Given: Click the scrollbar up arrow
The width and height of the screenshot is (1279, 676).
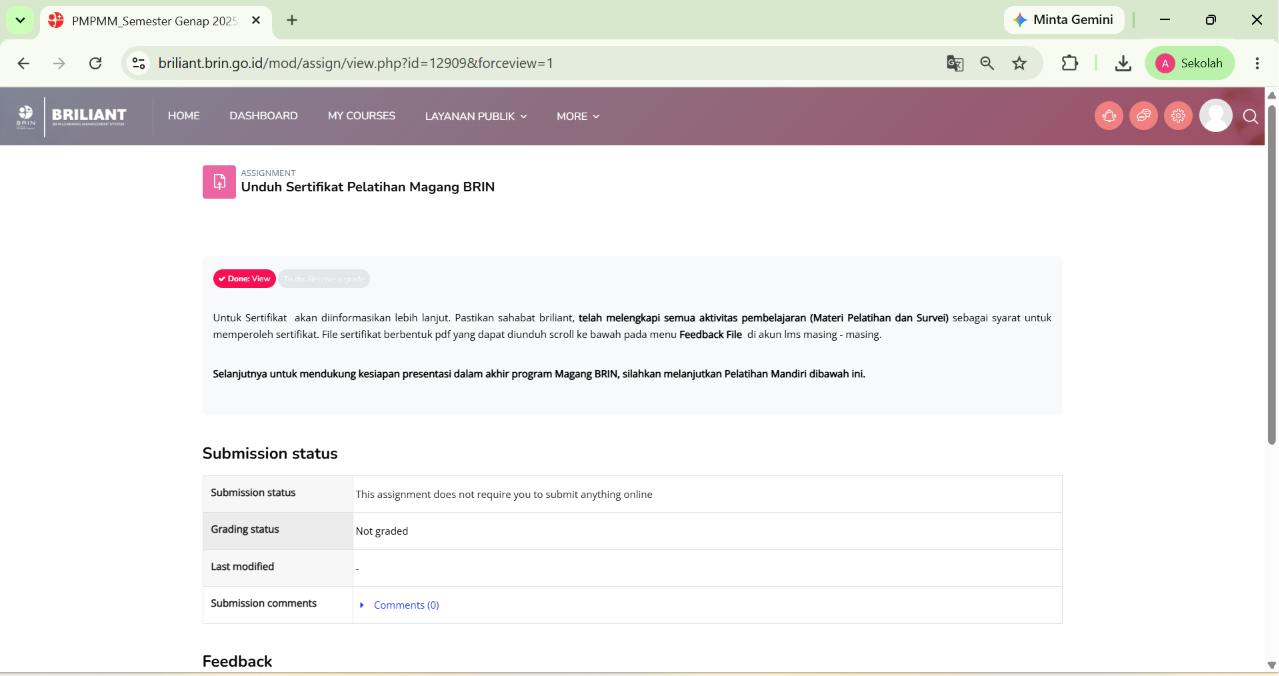Looking at the screenshot, I should 1272,95.
